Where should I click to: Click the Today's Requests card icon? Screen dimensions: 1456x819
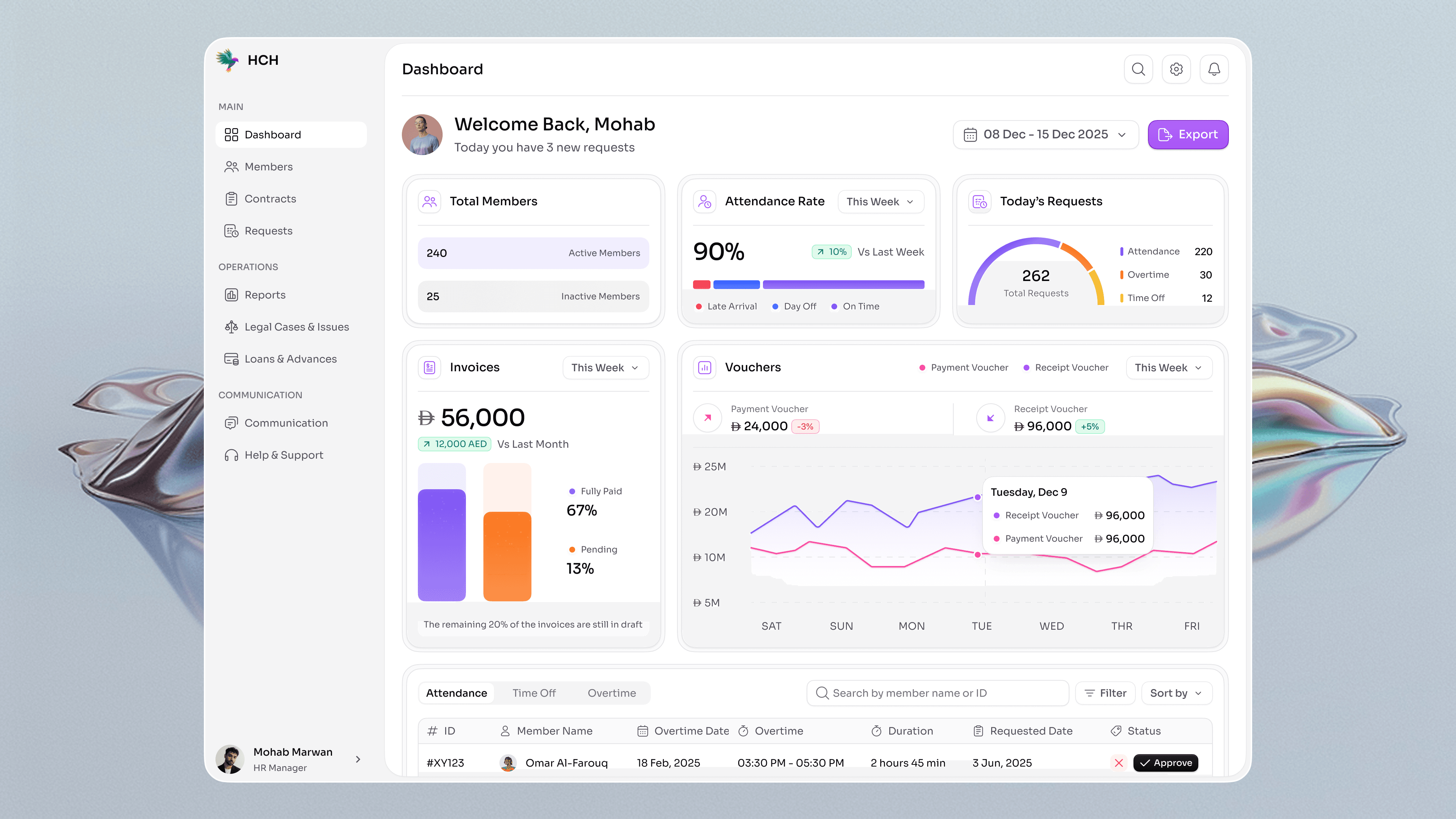pos(980,201)
